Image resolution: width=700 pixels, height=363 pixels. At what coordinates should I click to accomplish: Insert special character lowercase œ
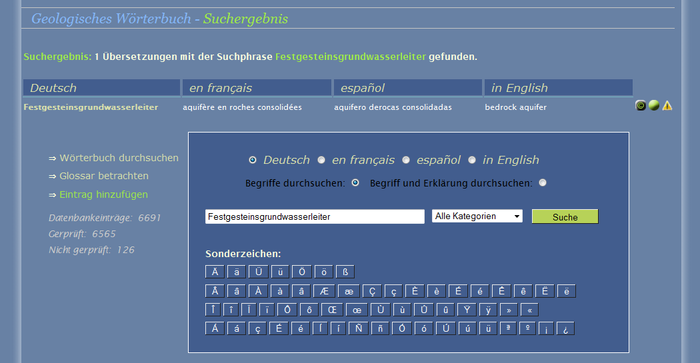(357, 310)
